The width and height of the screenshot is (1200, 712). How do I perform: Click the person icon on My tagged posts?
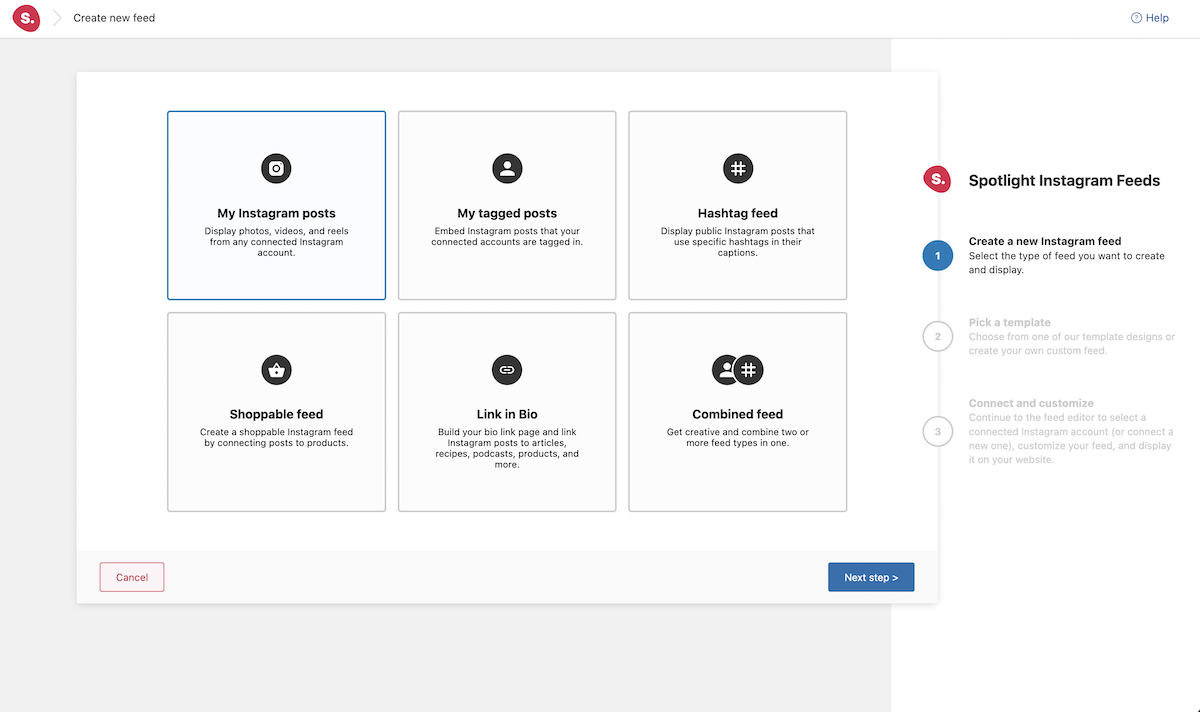[507, 168]
